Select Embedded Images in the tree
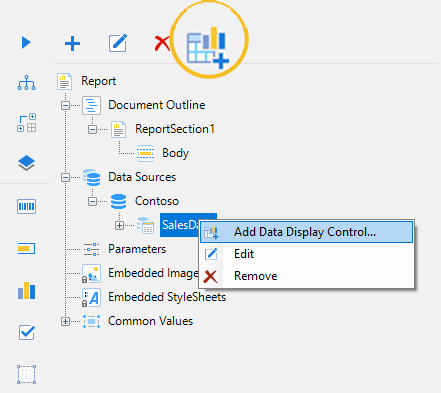 click(x=153, y=273)
